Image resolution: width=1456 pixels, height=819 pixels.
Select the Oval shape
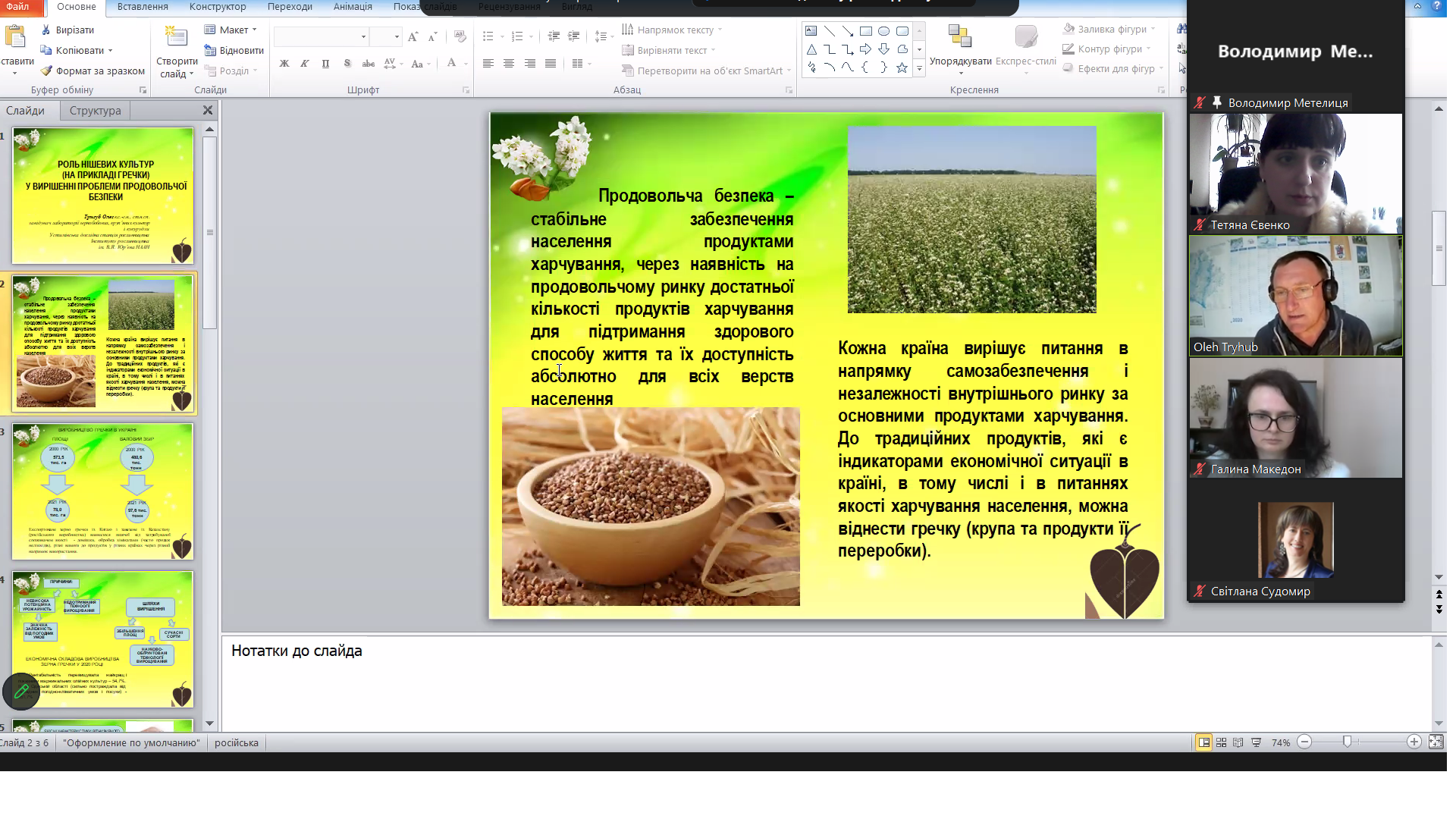pos(884,31)
